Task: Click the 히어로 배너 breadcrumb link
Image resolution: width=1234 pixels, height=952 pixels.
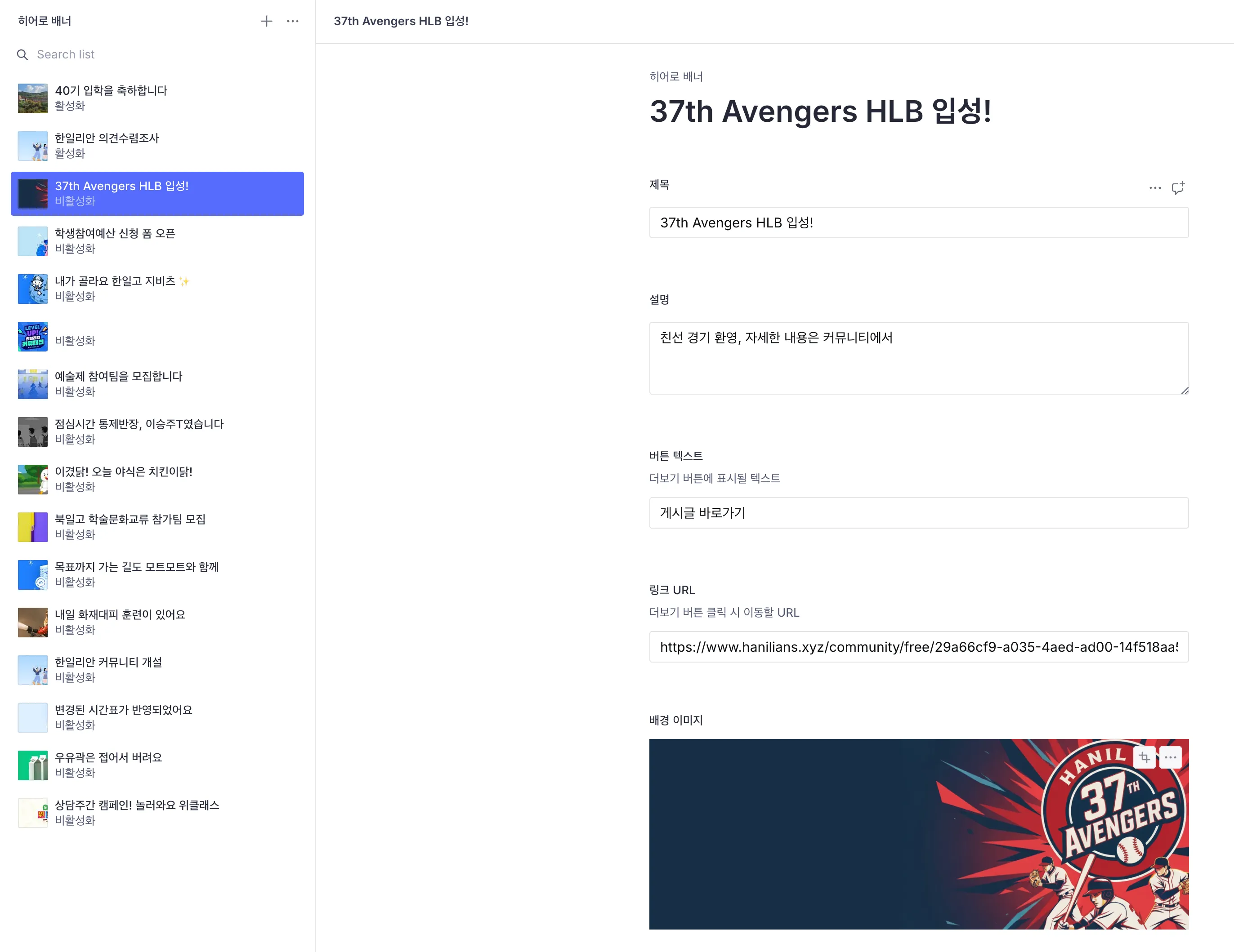Action: click(676, 77)
